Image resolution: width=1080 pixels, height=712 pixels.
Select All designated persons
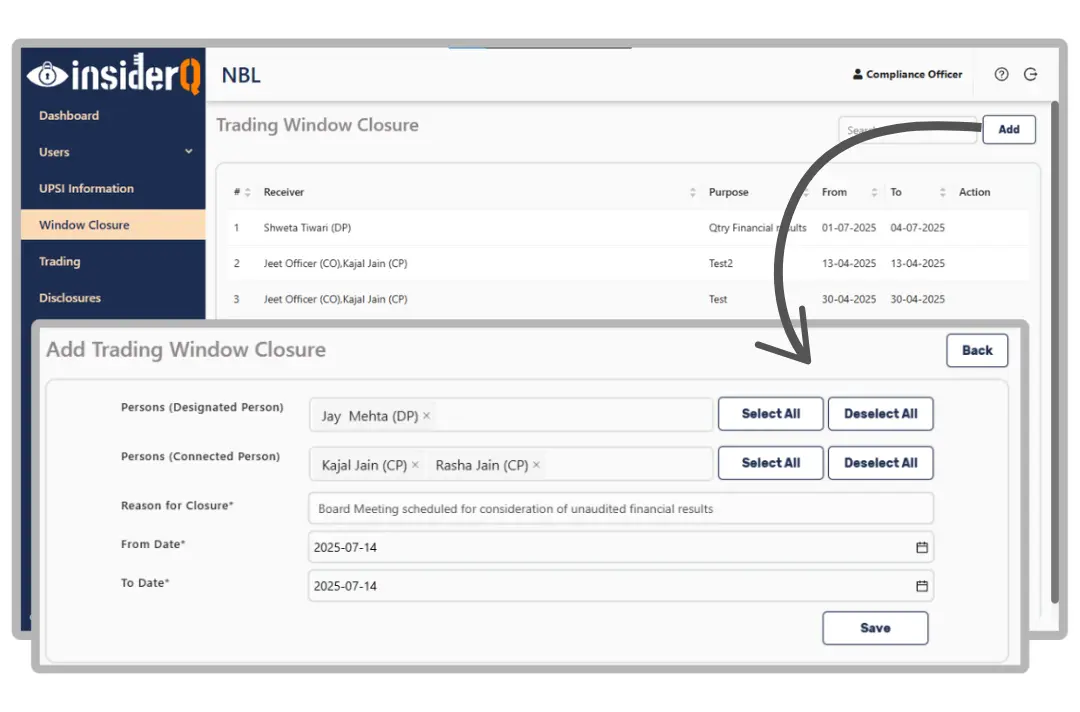[x=771, y=414]
